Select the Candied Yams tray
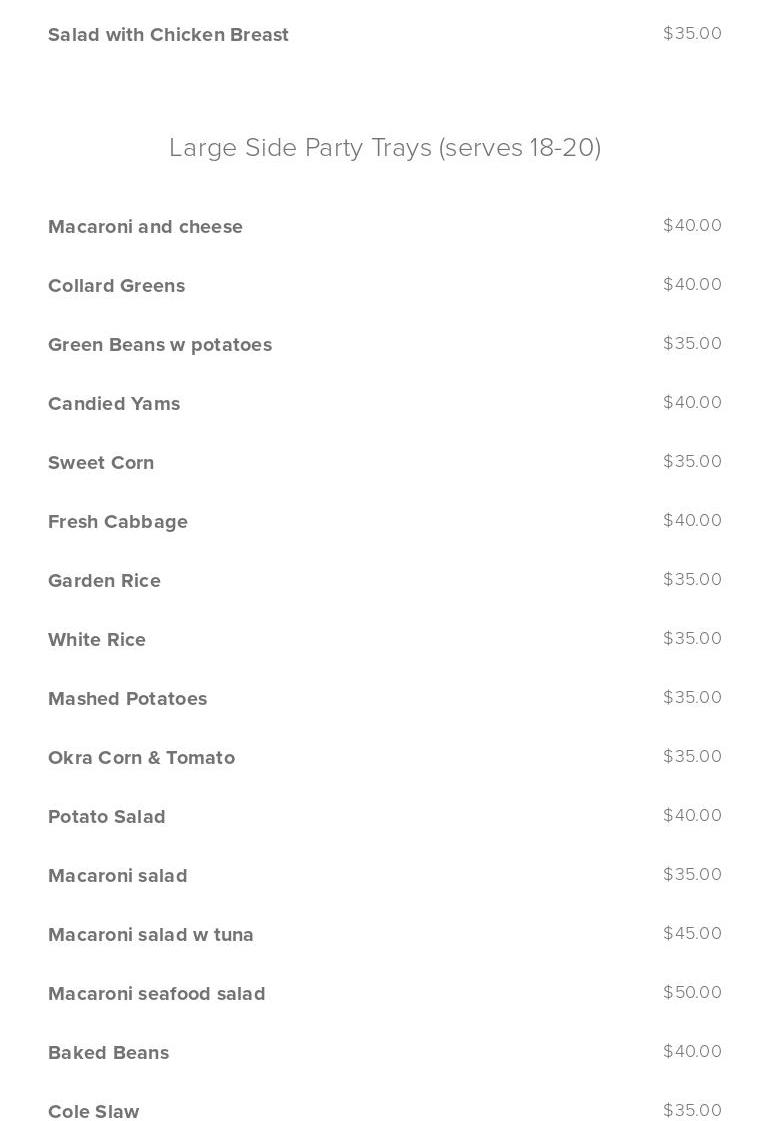The image size is (770, 1121). 114,404
